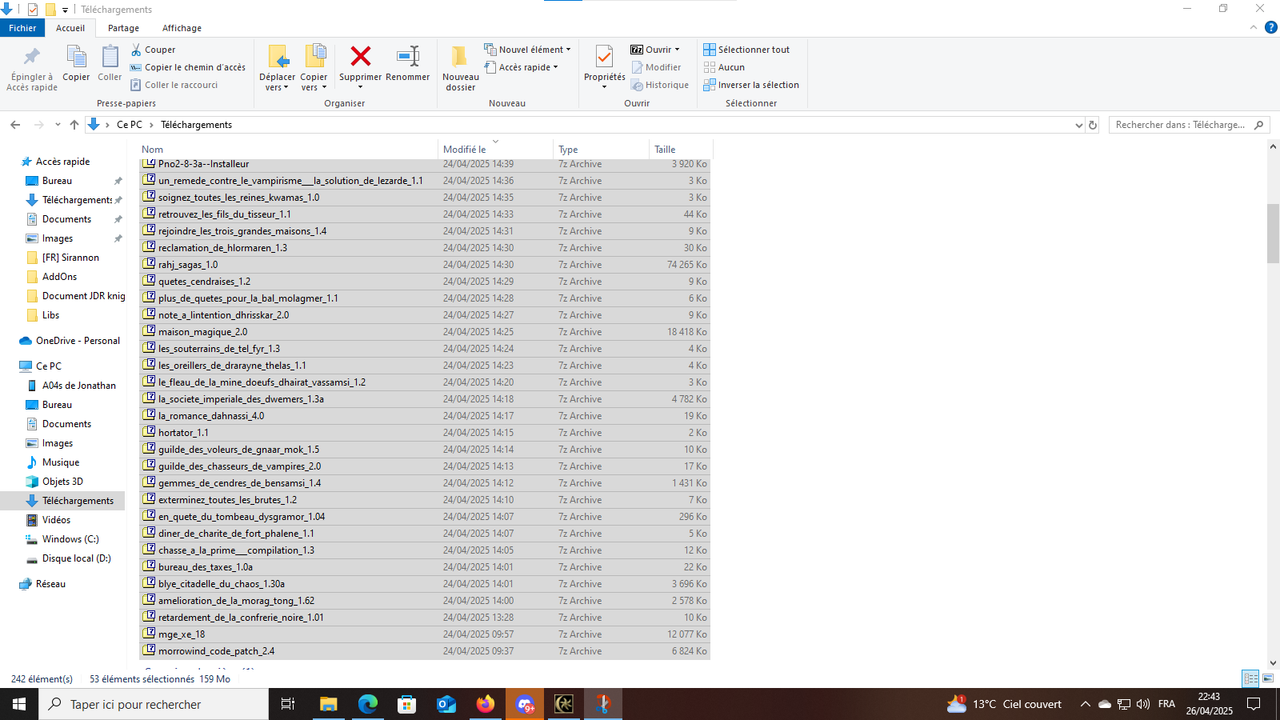
Task: Open the AddOns folder in the sidebar
Action: pos(59,277)
